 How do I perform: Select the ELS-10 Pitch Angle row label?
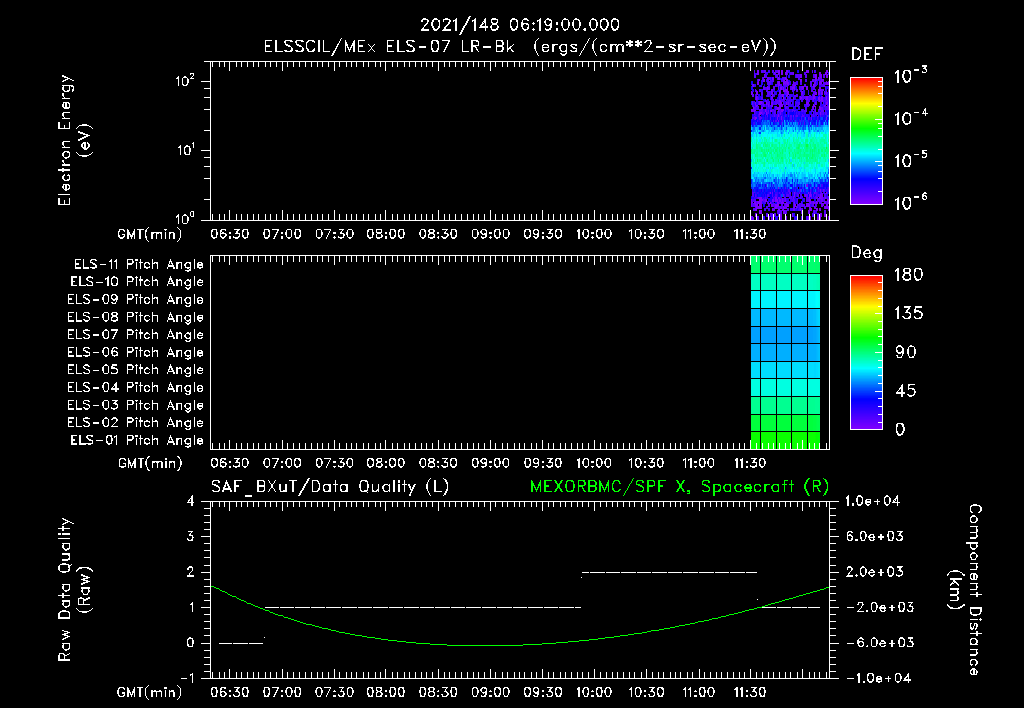[137, 282]
